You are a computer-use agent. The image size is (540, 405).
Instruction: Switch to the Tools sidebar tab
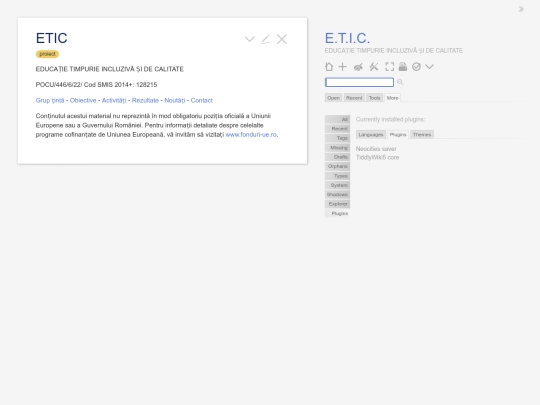[x=374, y=98]
